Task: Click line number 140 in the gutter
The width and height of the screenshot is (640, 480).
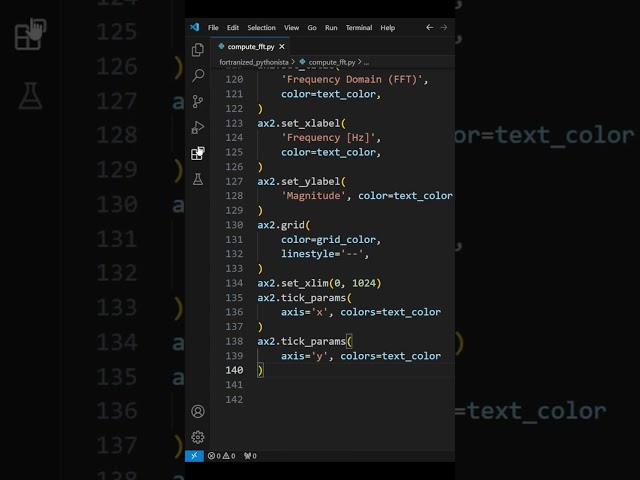Action: click(234, 370)
